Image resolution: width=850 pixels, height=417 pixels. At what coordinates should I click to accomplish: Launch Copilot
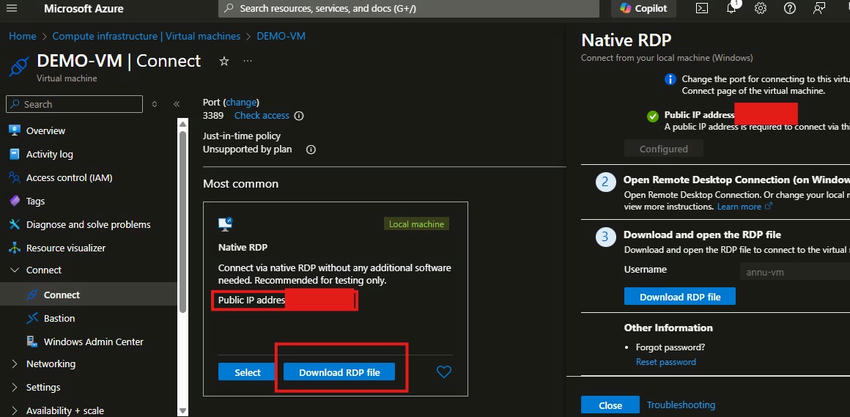tap(643, 8)
